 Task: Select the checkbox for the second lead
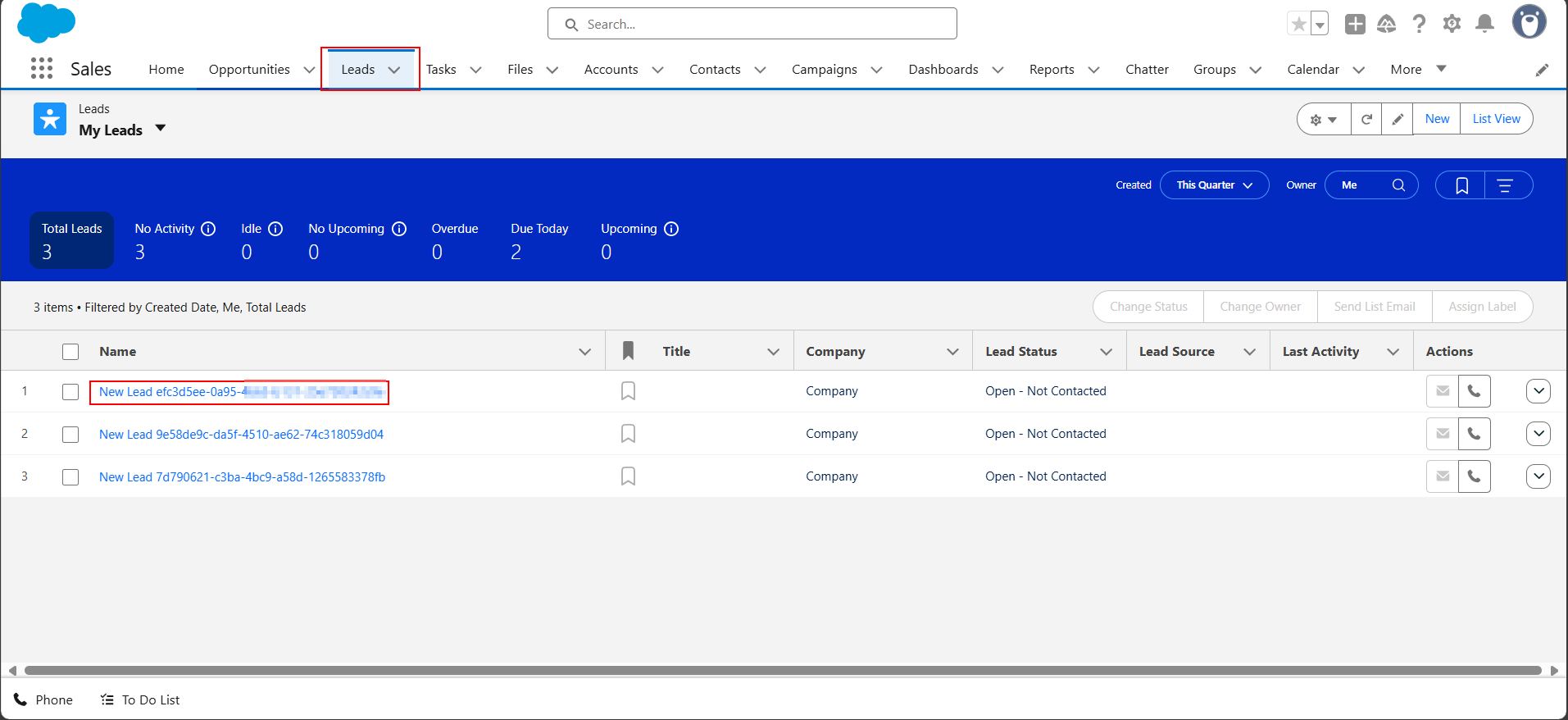point(70,435)
